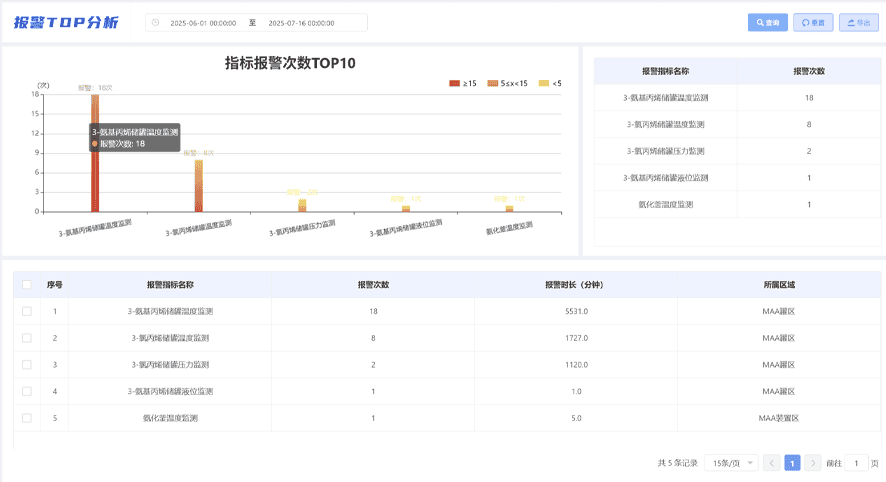Select page 1 in pagination
This screenshot has width=886, height=482.
(792, 463)
